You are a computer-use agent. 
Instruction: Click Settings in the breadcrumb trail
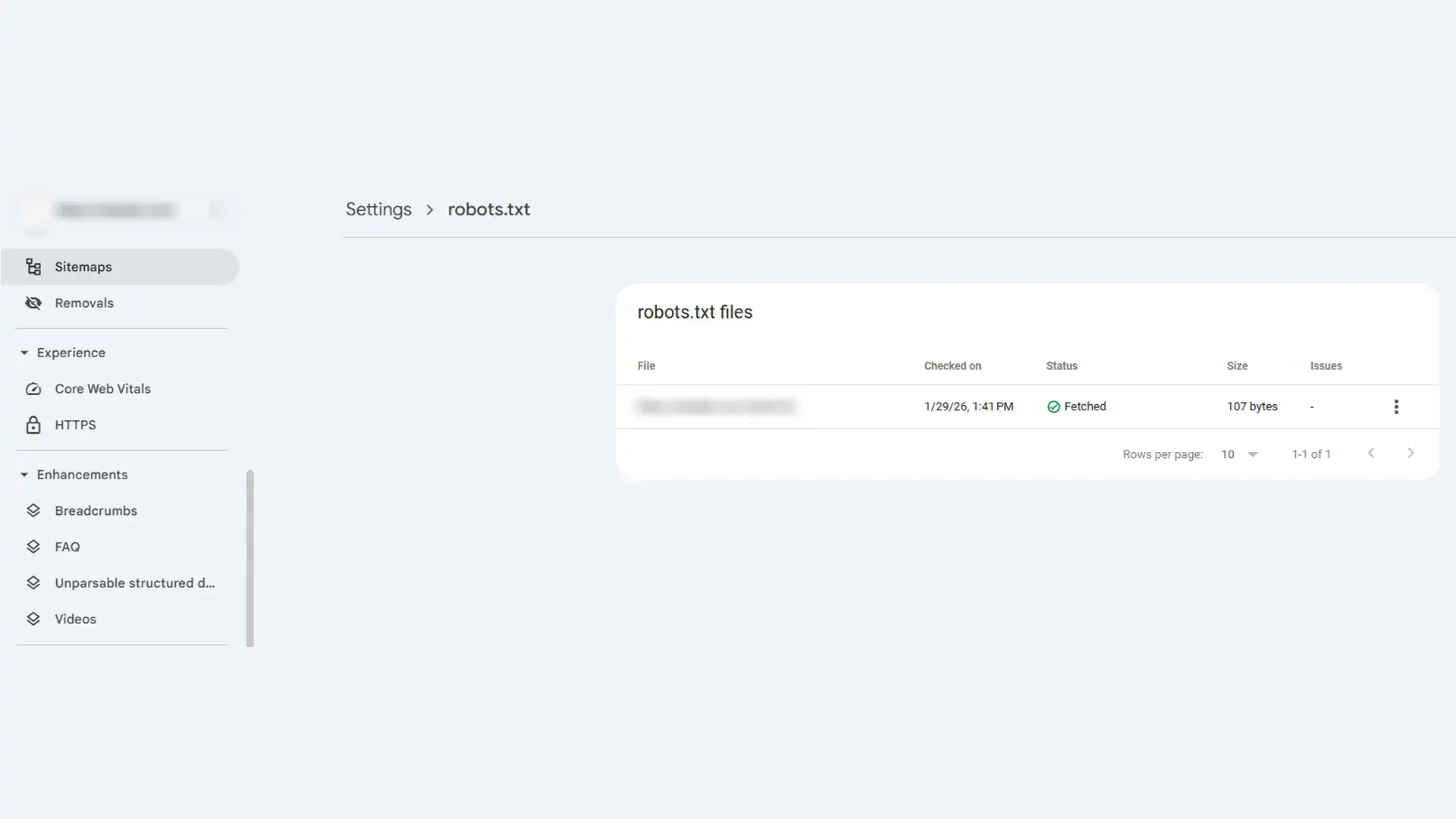[x=378, y=209]
